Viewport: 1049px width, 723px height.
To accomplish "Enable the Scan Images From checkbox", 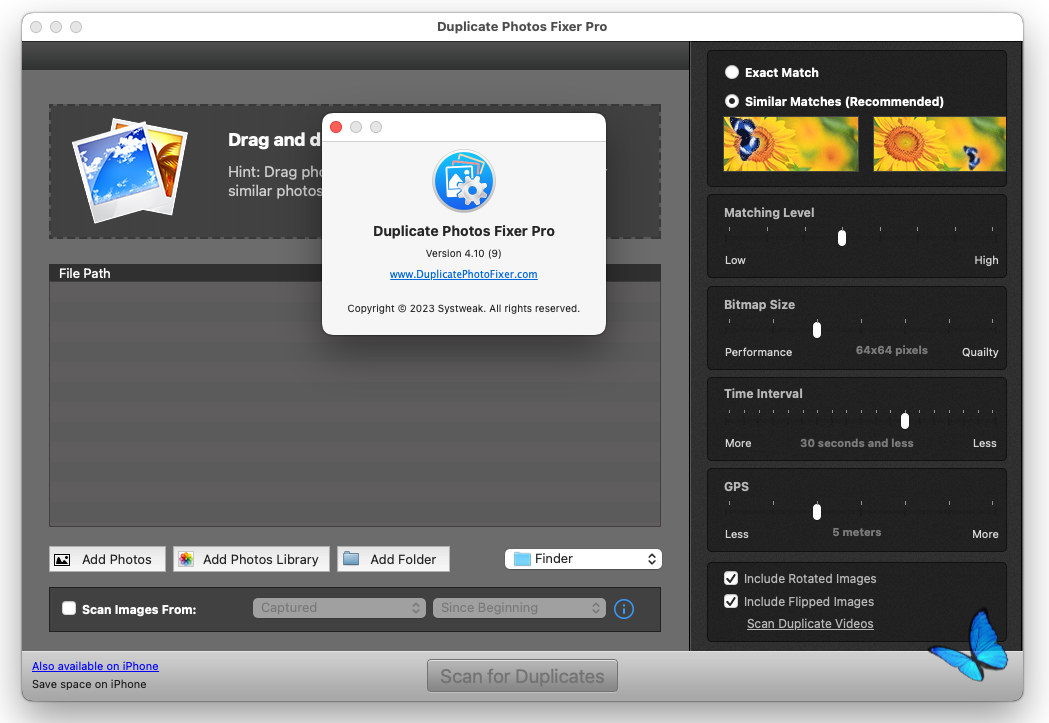I will click(x=69, y=608).
